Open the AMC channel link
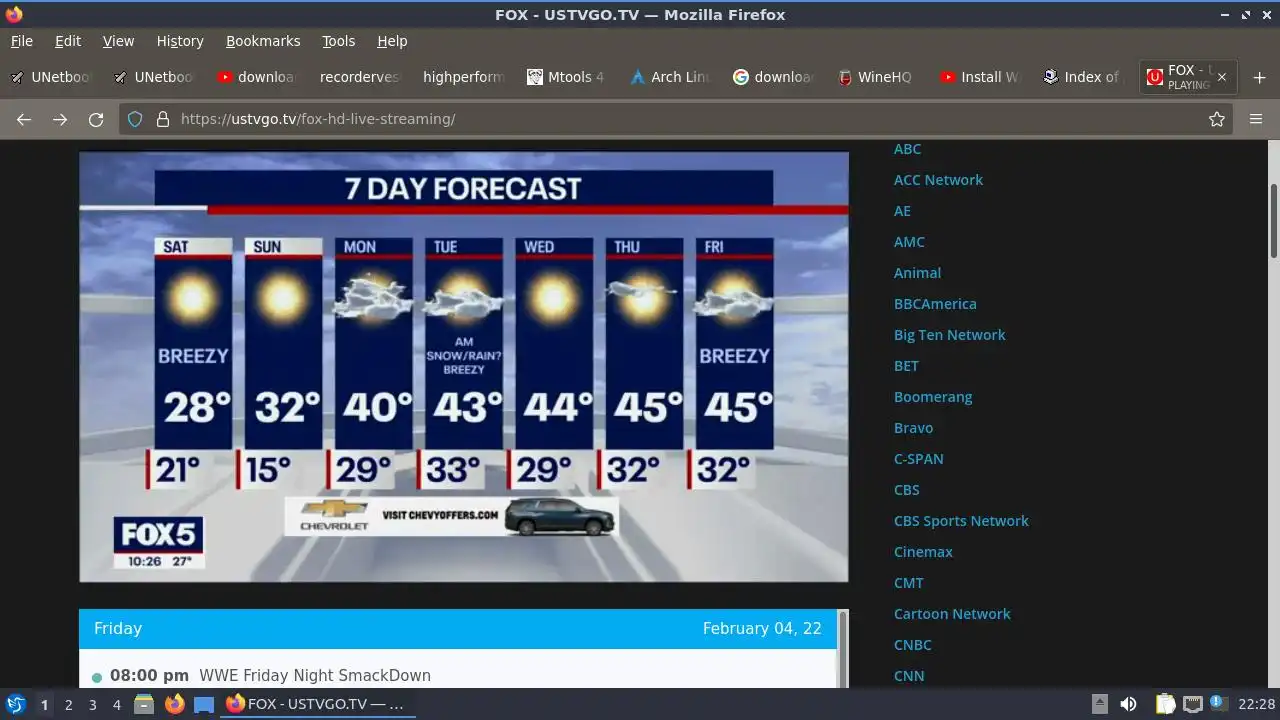The height and width of the screenshot is (720, 1280). tap(909, 242)
